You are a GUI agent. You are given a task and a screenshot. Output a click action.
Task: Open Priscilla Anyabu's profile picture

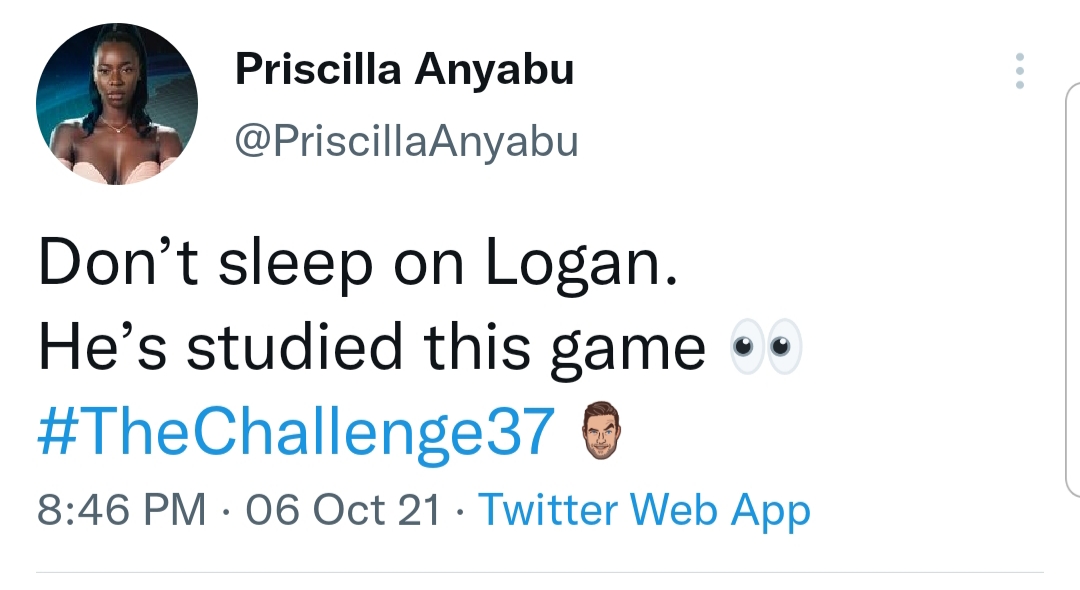(x=117, y=104)
